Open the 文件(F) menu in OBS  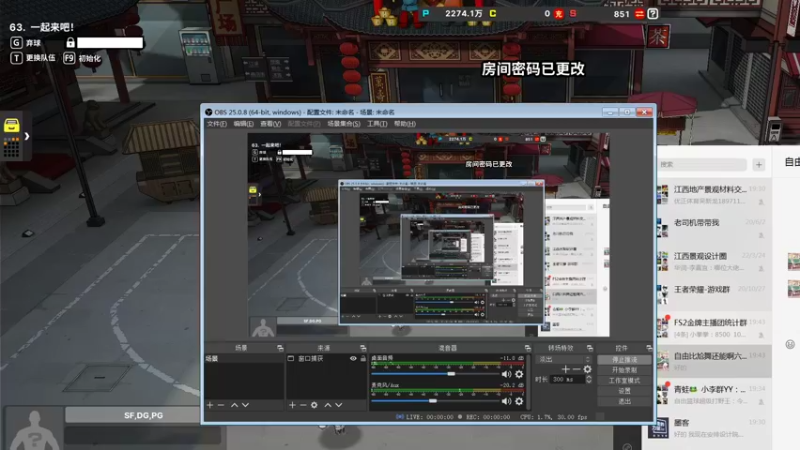point(216,124)
